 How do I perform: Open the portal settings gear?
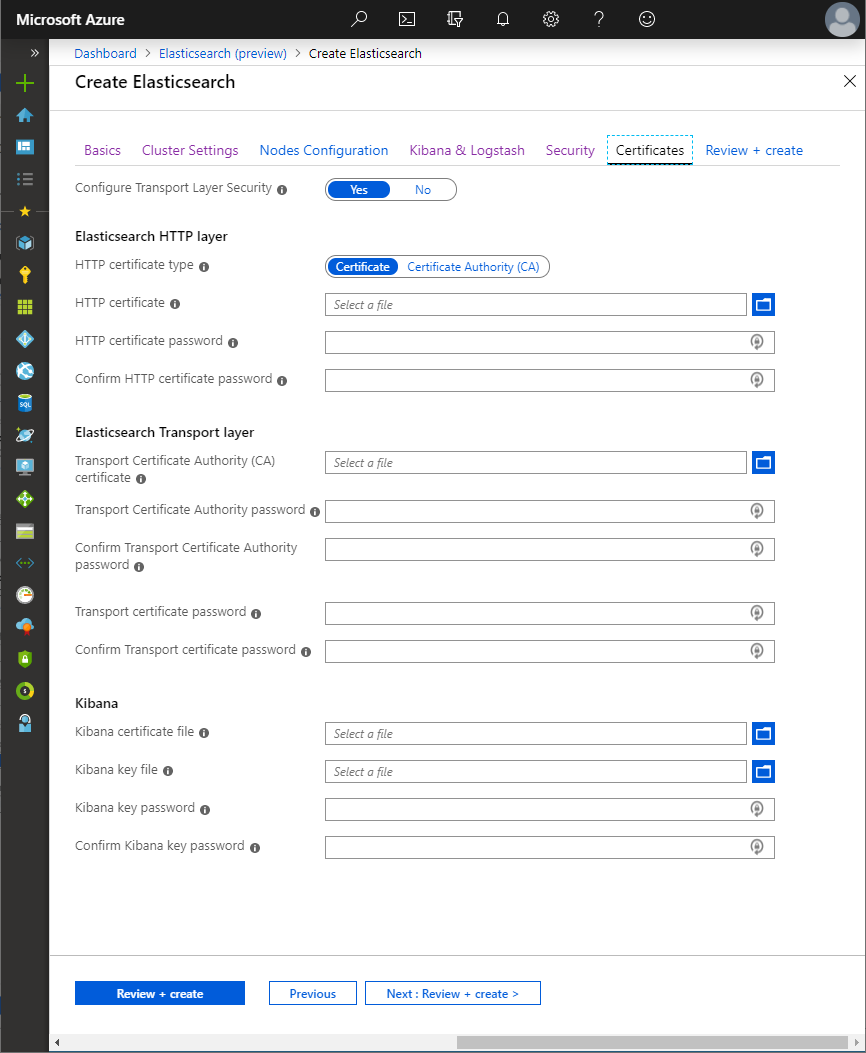[550, 19]
